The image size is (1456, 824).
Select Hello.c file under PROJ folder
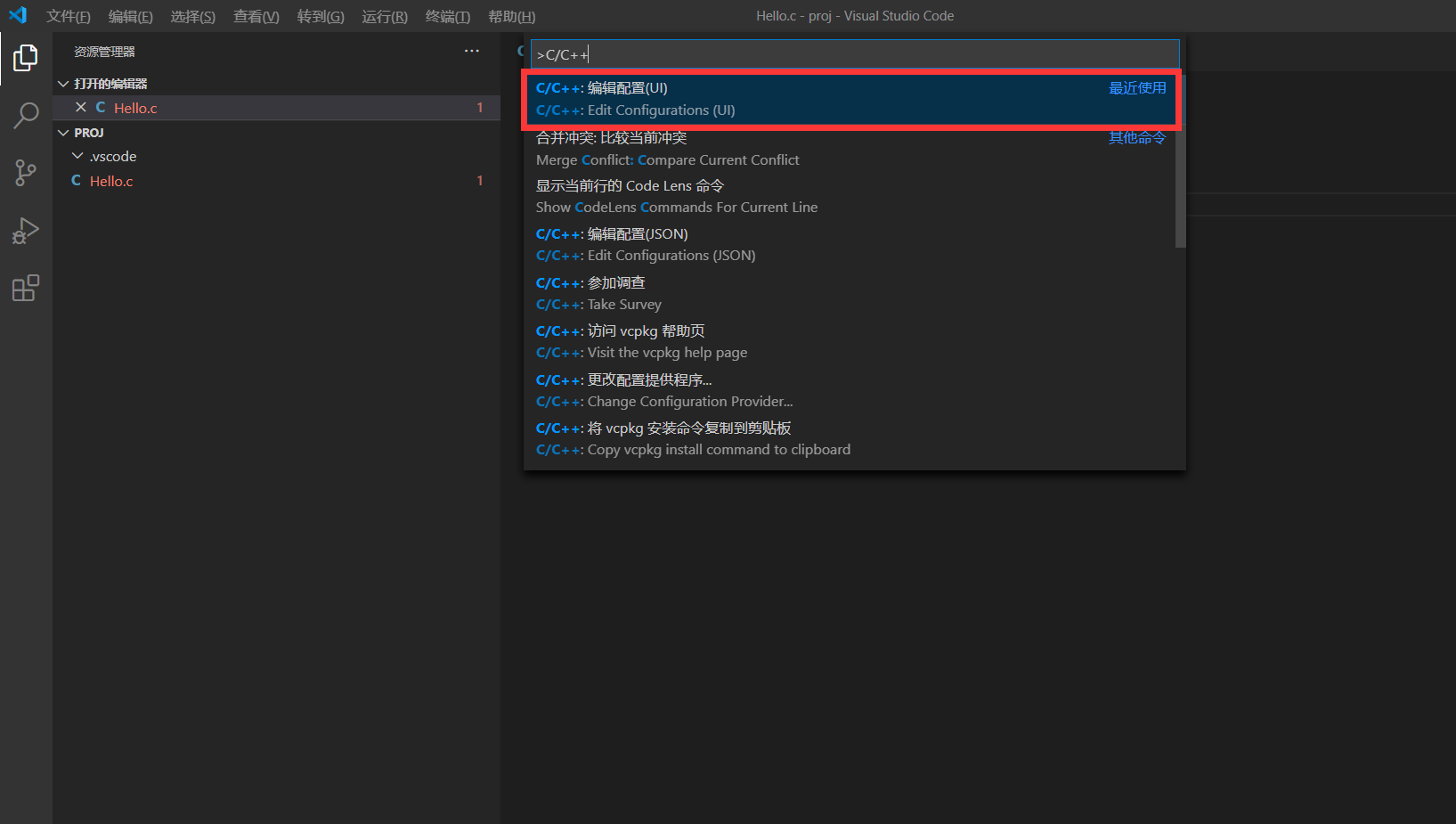coord(276,181)
